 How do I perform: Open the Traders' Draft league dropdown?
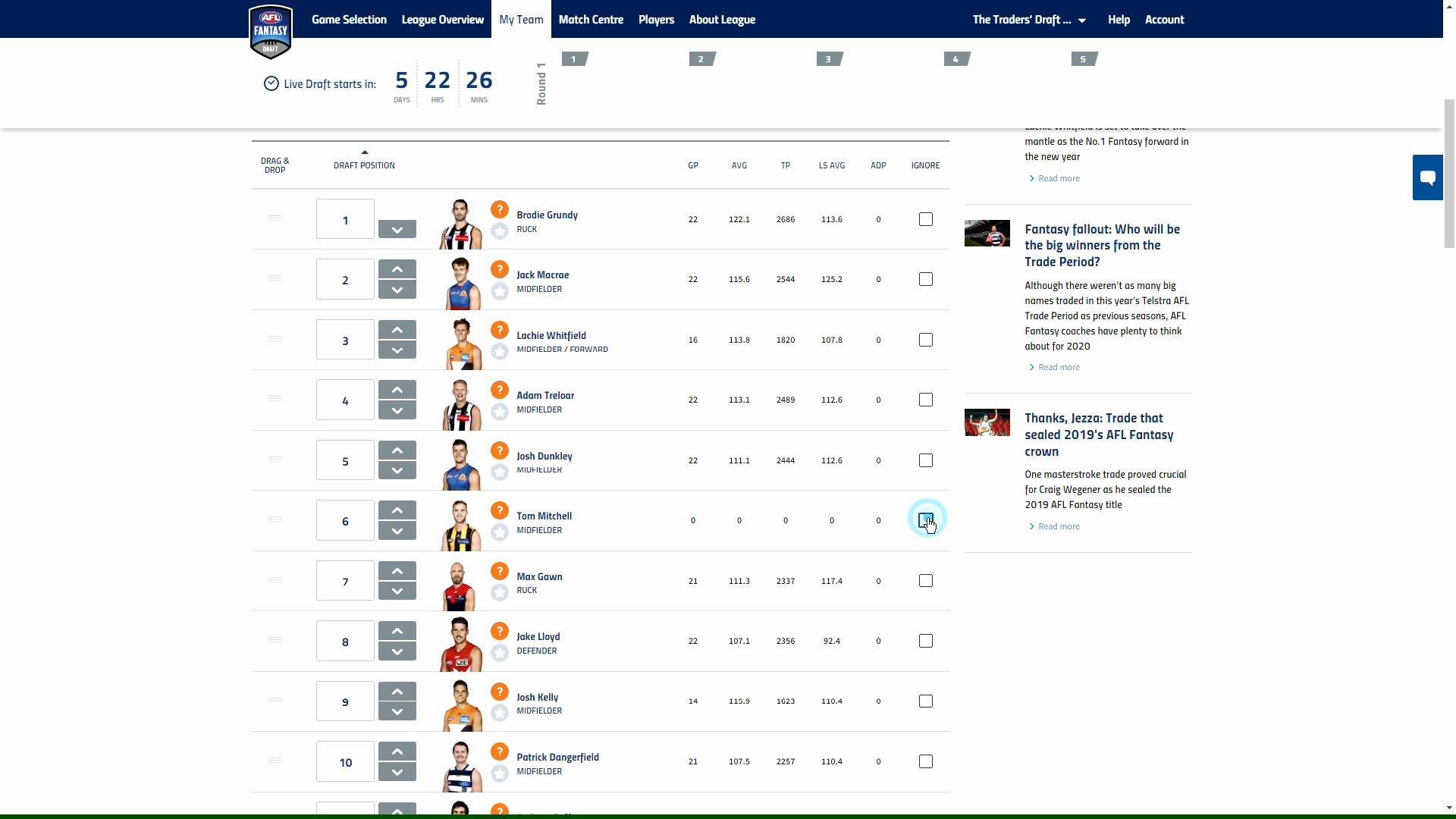tap(1029, 20)
